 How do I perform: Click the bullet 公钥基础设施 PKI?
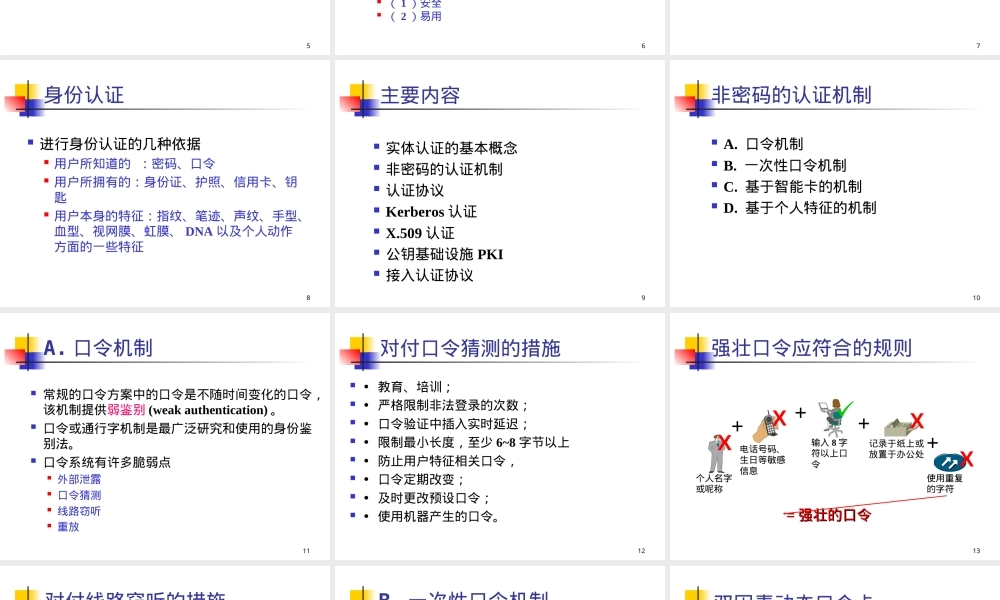pyautogui.click(x=445, y=254)
